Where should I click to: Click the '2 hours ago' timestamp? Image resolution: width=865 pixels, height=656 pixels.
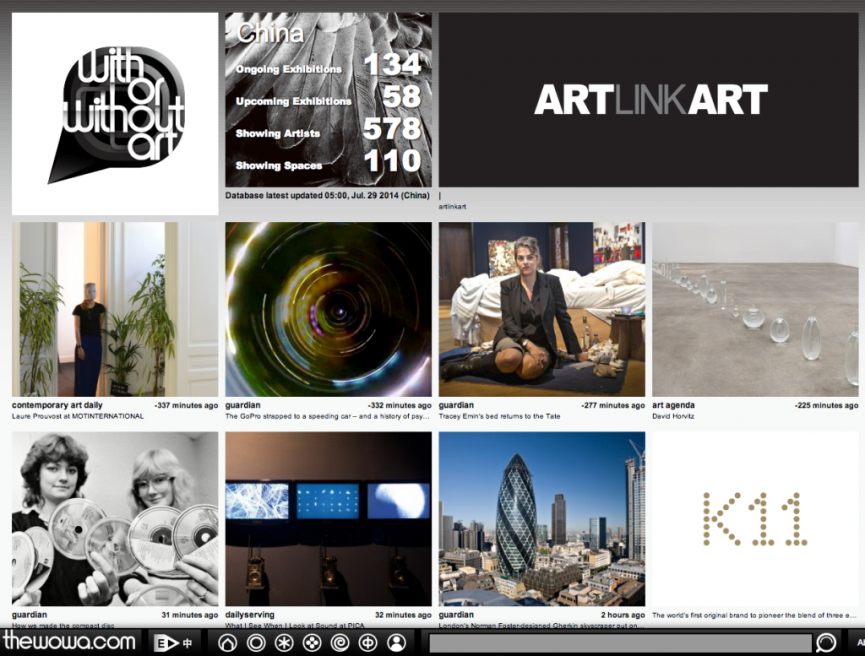(x=623, y=615)
